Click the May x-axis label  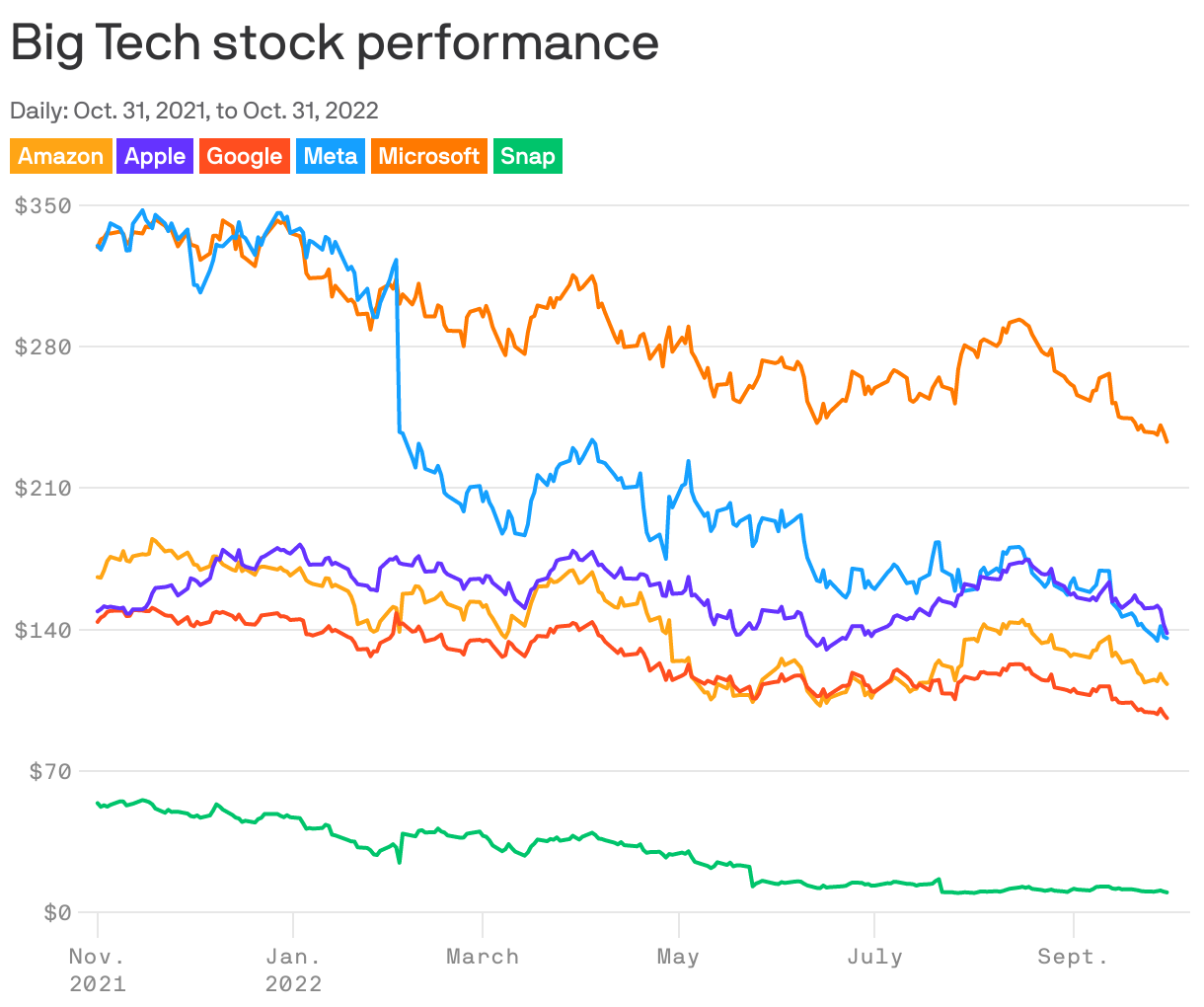[x=678, y=957]
